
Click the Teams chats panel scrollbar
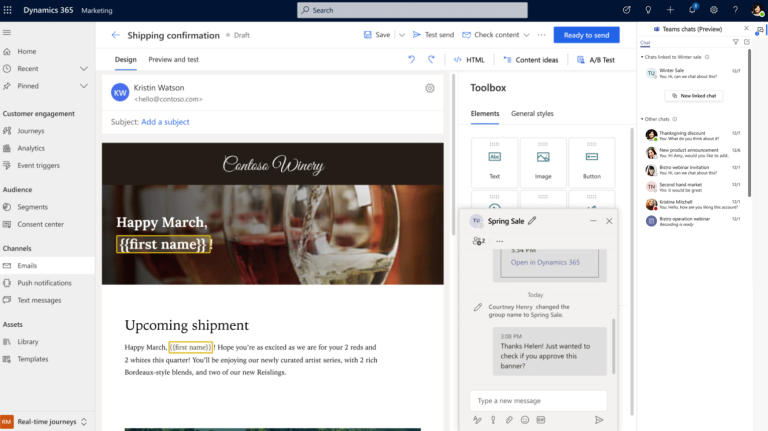coord(749,122)
